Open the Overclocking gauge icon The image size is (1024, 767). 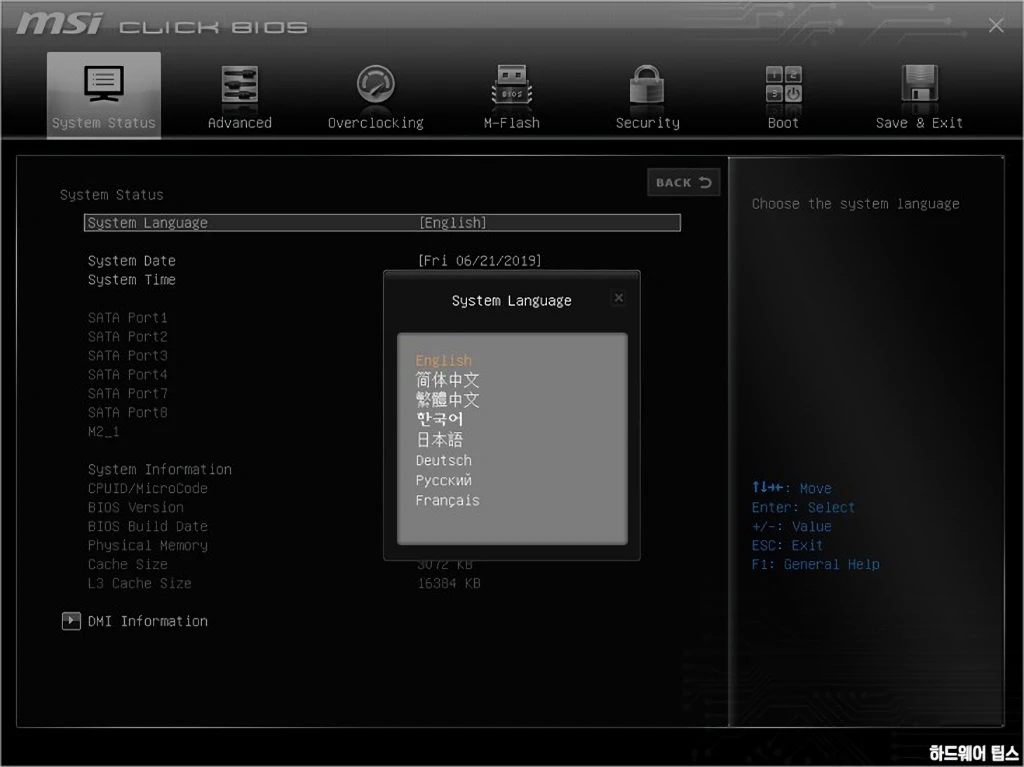point(376,84)
